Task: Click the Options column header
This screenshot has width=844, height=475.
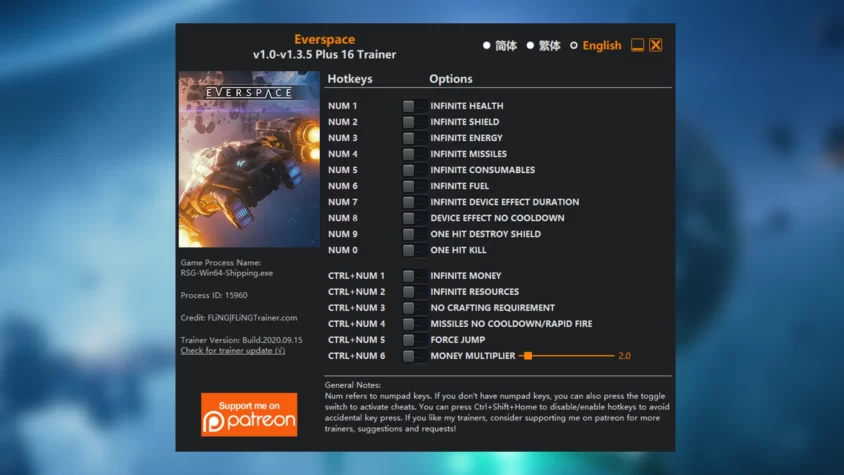Action: [451, 79]
